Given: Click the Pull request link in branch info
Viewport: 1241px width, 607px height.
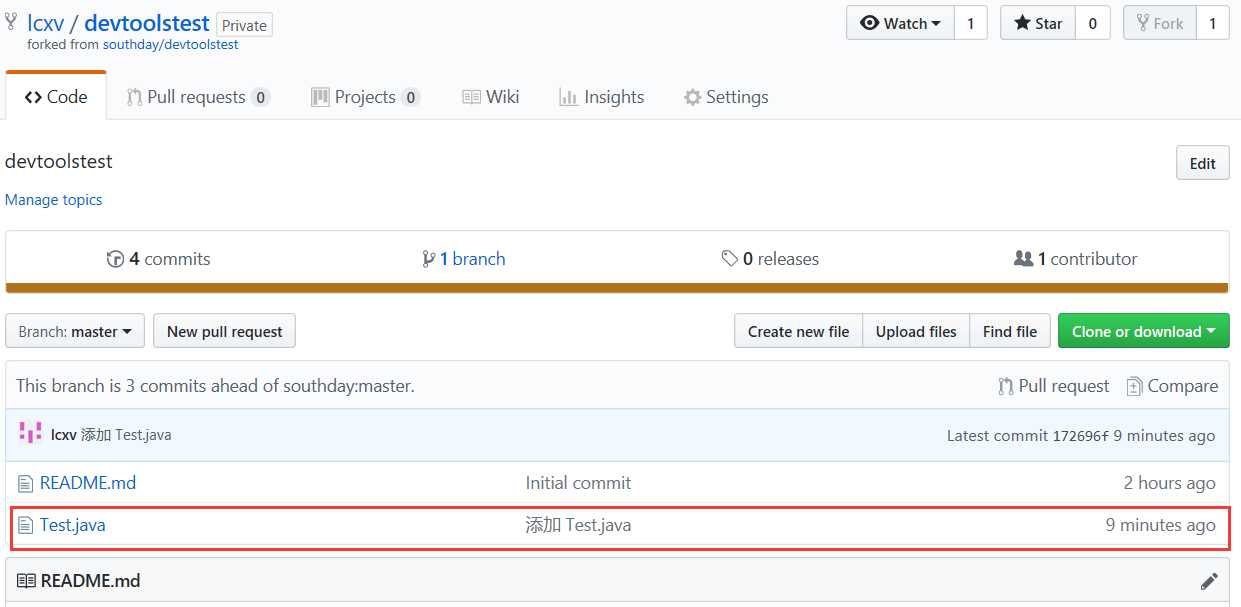Looking at the screenshot, I should (1054, 386).
